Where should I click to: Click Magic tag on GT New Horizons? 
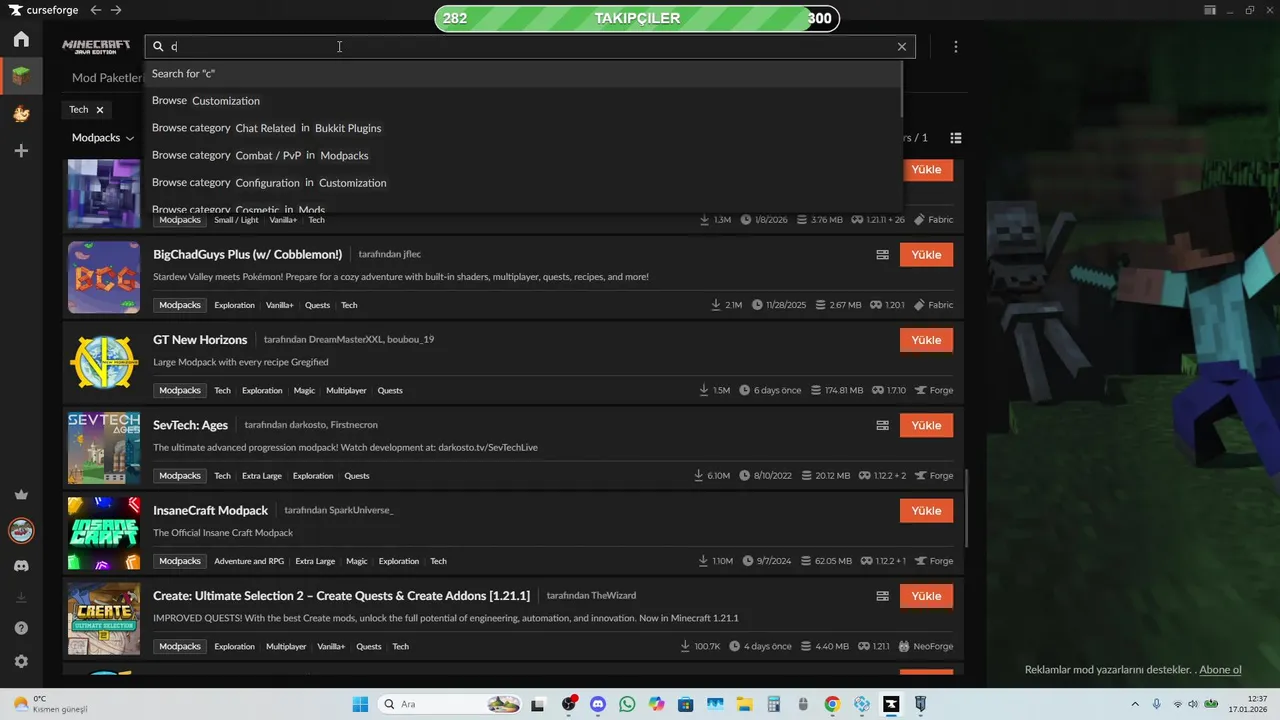(x=304, y=390)
